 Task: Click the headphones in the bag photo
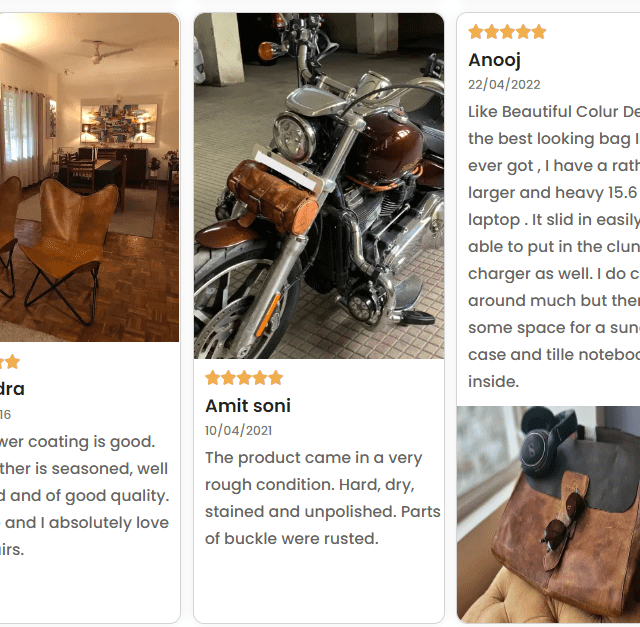pos(549,442)
